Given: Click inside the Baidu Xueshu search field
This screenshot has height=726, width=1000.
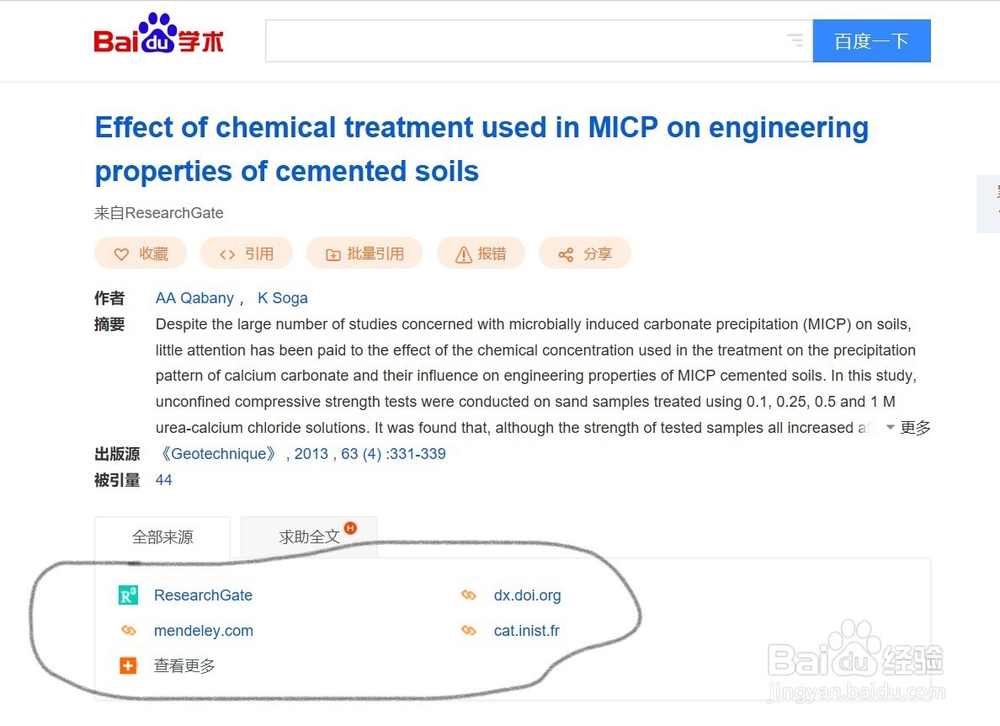Looking at the screenshot, I should click(x=526, y=41).
